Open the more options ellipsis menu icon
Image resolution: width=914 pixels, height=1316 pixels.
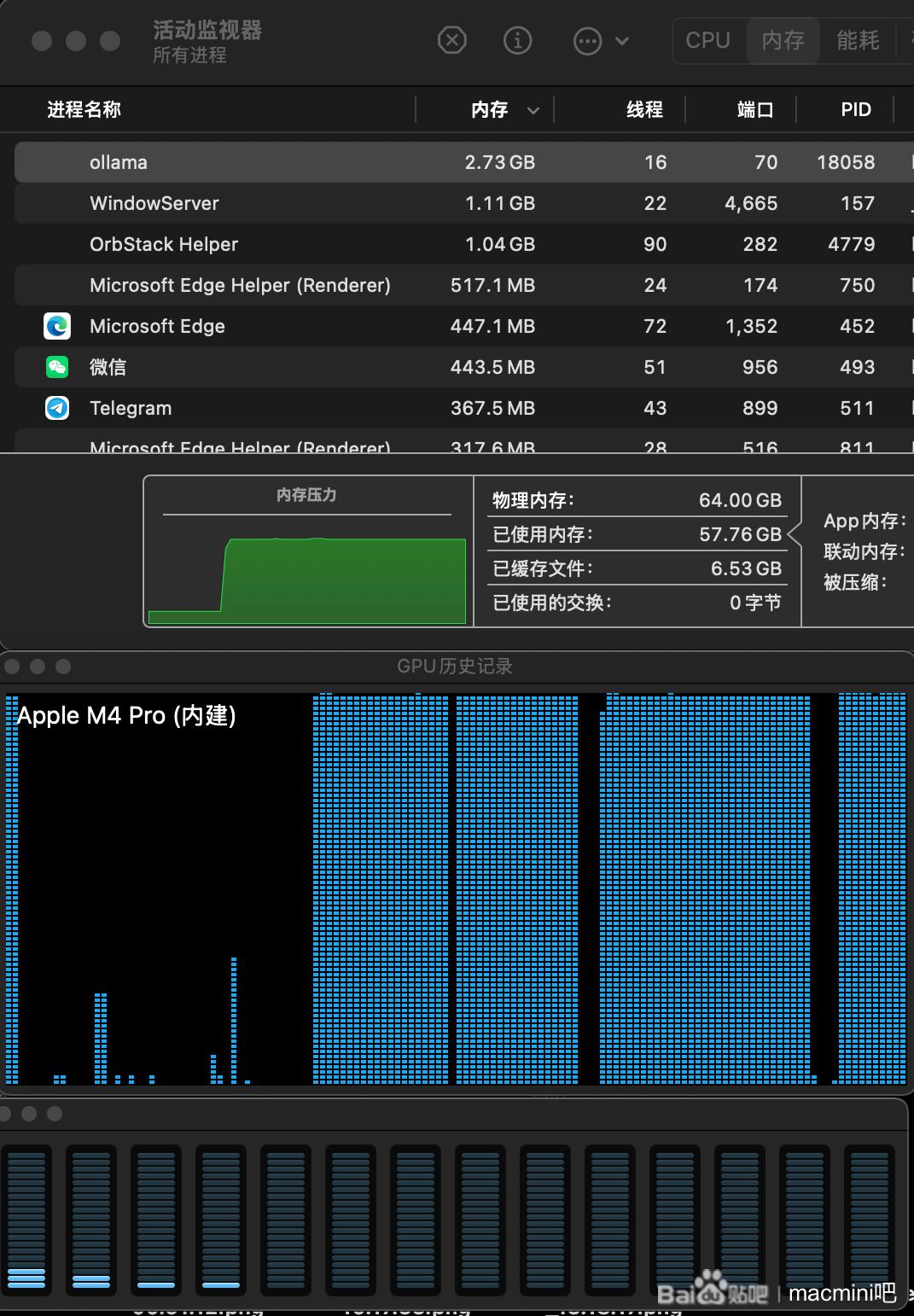(587, 41)
